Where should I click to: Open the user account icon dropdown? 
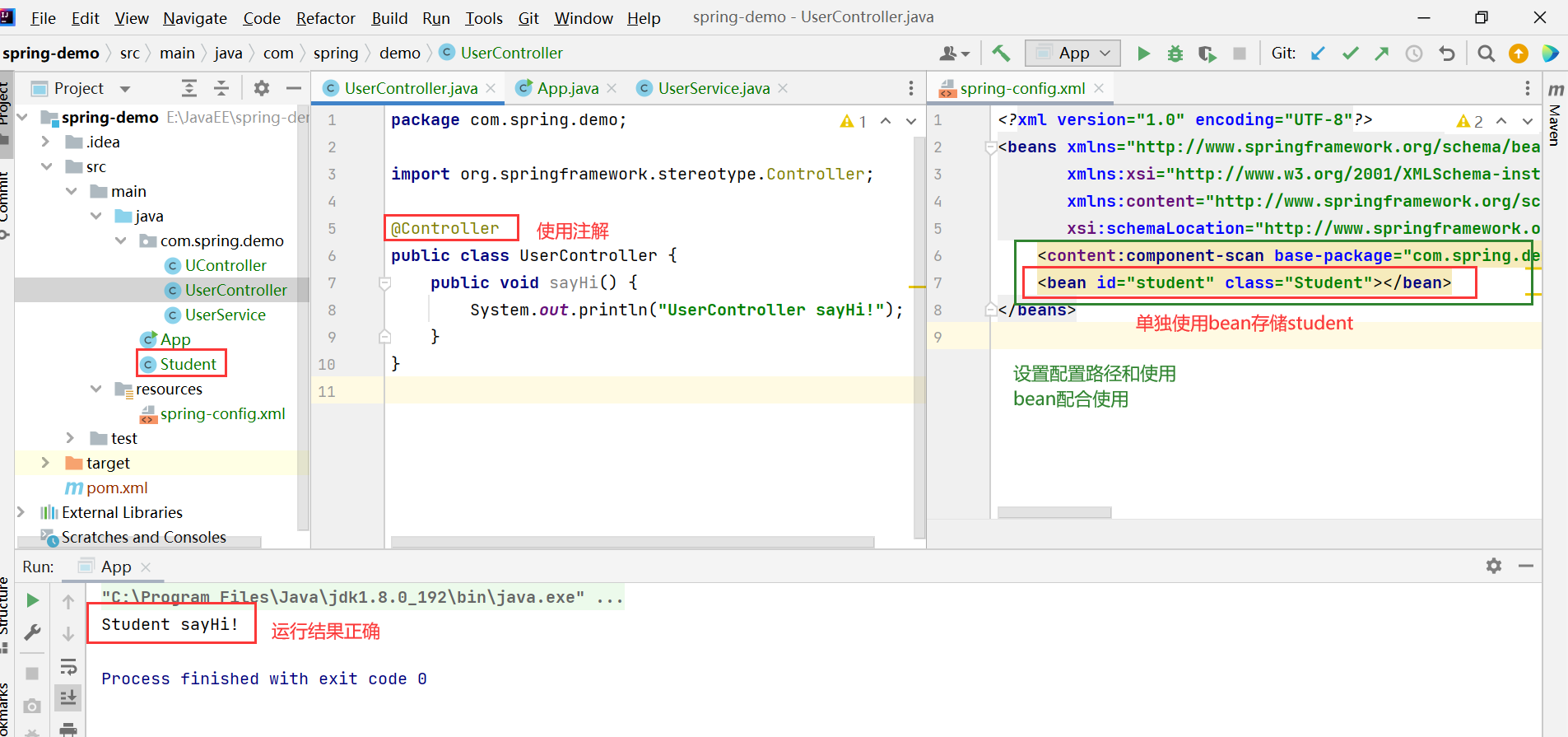tap(954, 54)
